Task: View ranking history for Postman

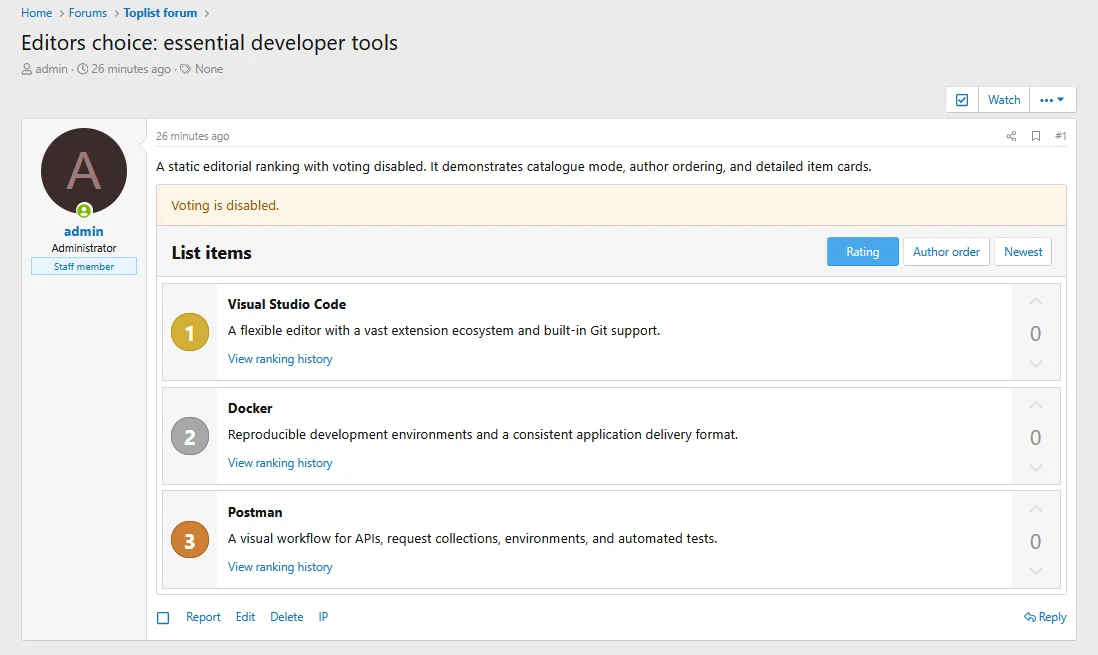Action: [280, 567]
